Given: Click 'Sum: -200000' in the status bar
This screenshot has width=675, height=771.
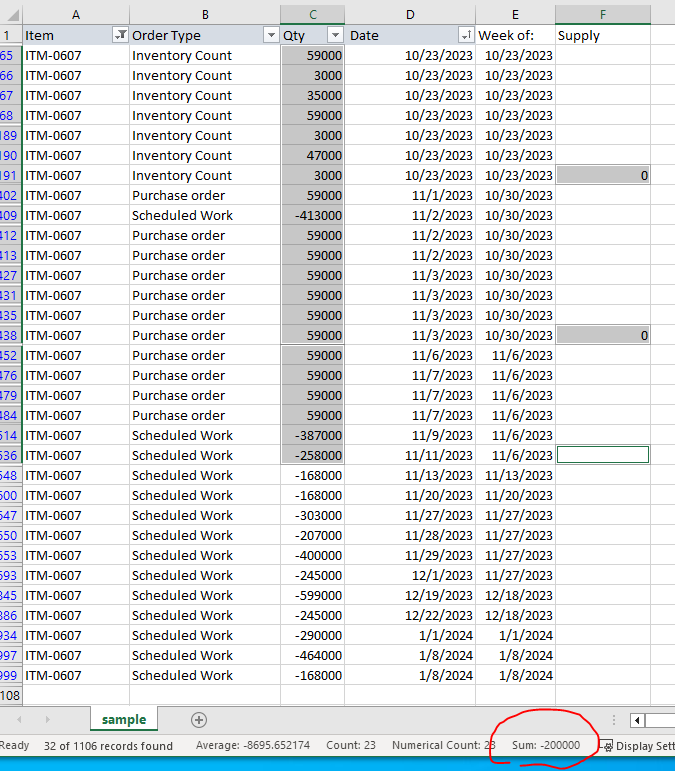Looking at the screenshot, I should (546, 745).
